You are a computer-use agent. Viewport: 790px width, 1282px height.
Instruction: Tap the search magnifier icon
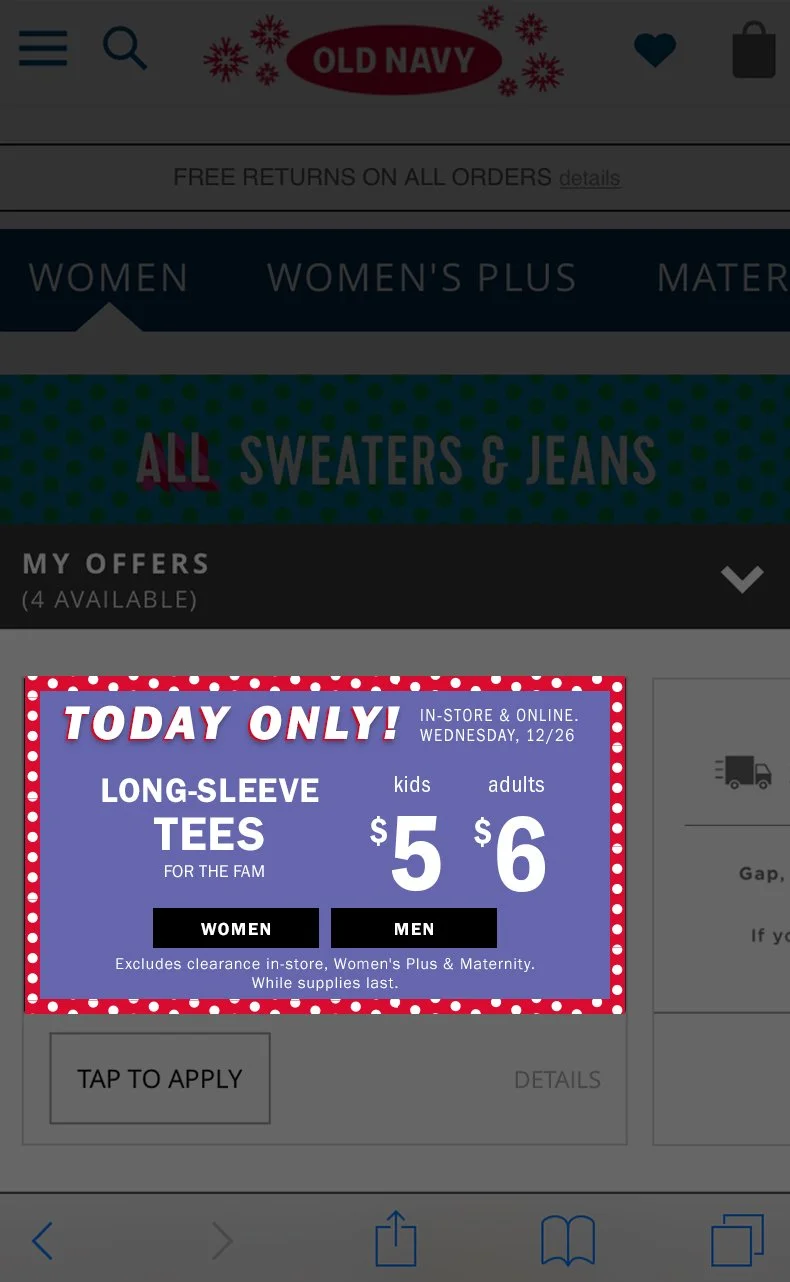(125, 48)
